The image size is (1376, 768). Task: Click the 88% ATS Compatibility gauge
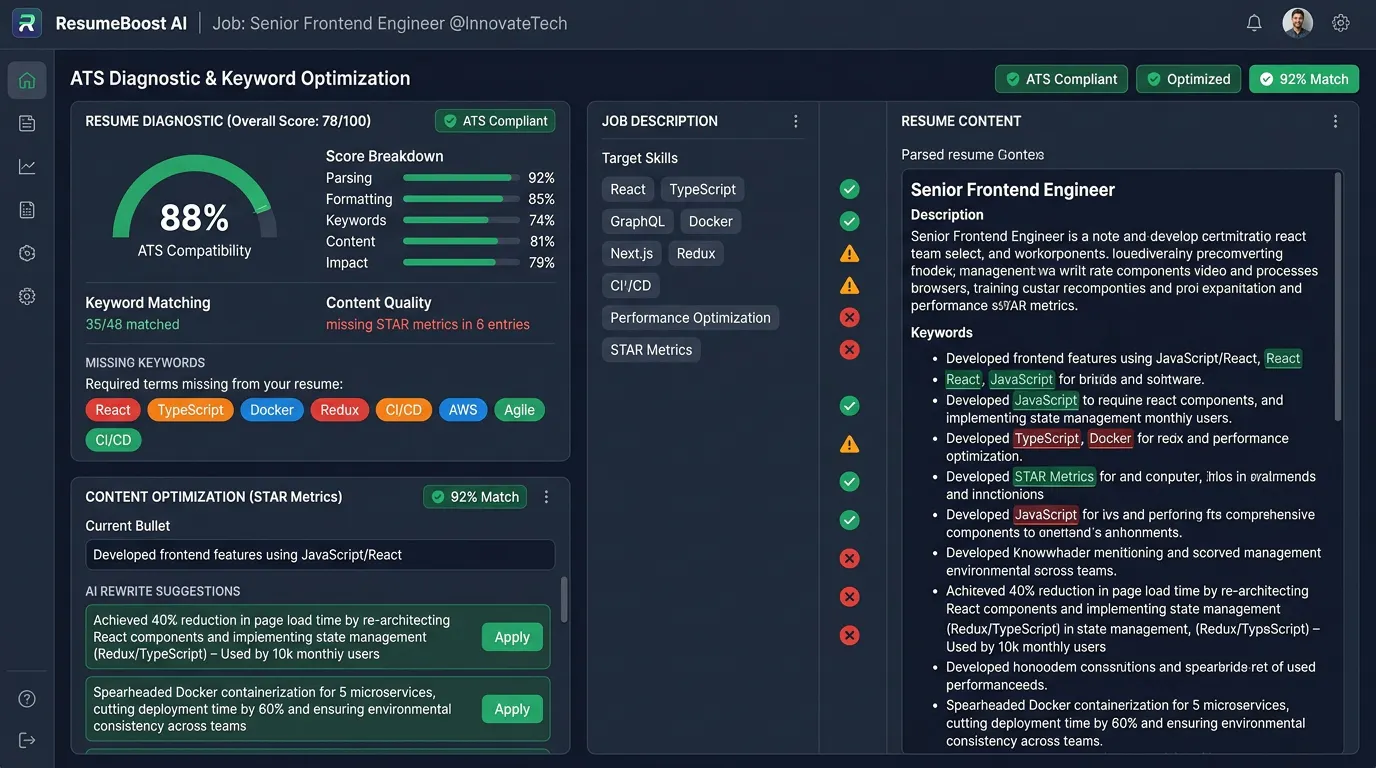(x=194, y=207)
